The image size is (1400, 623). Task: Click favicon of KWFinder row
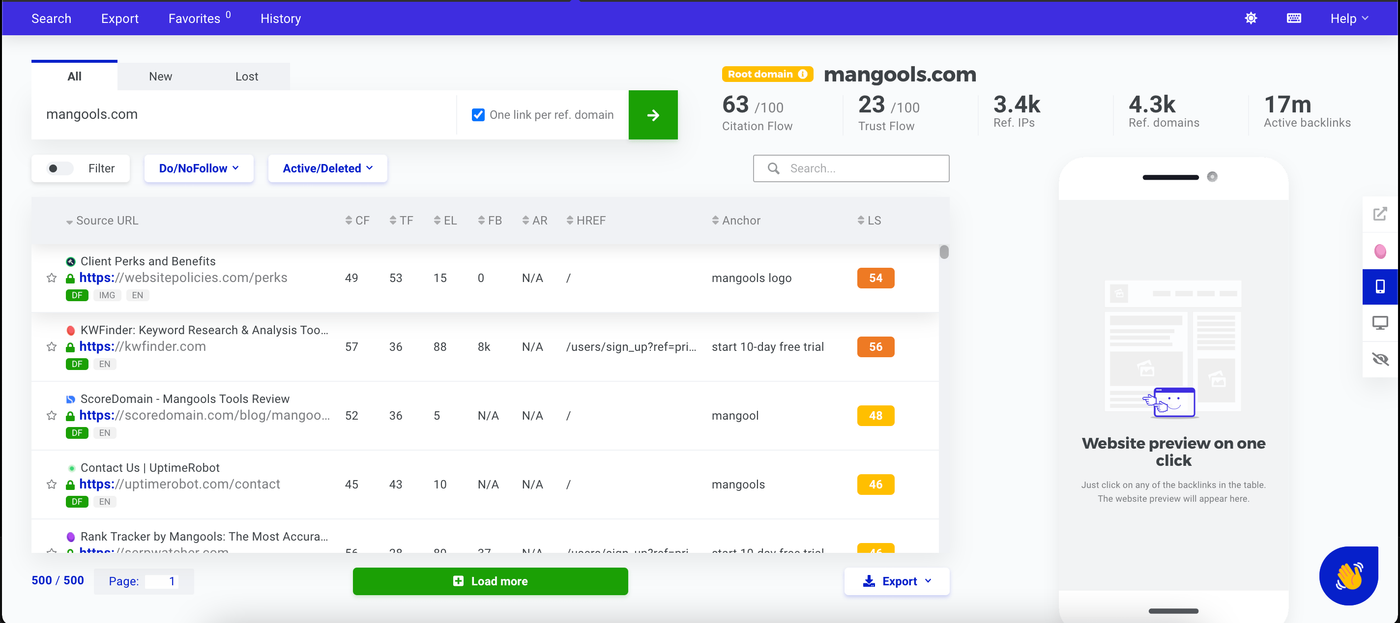click(x=71, y=330)
